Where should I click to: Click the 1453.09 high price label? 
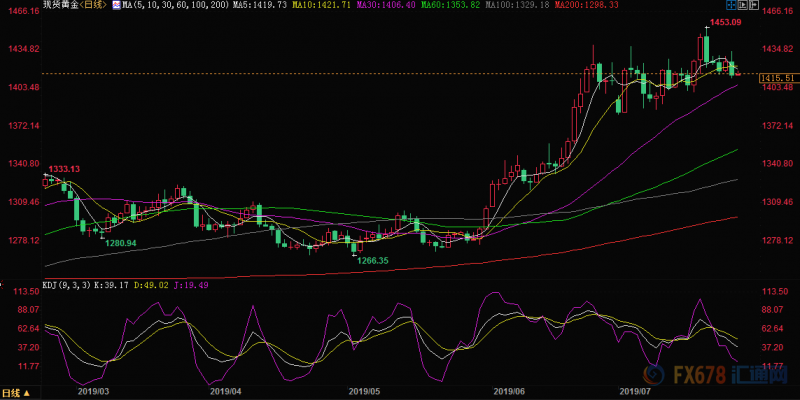pyautogui.click(x=725, y=22)
